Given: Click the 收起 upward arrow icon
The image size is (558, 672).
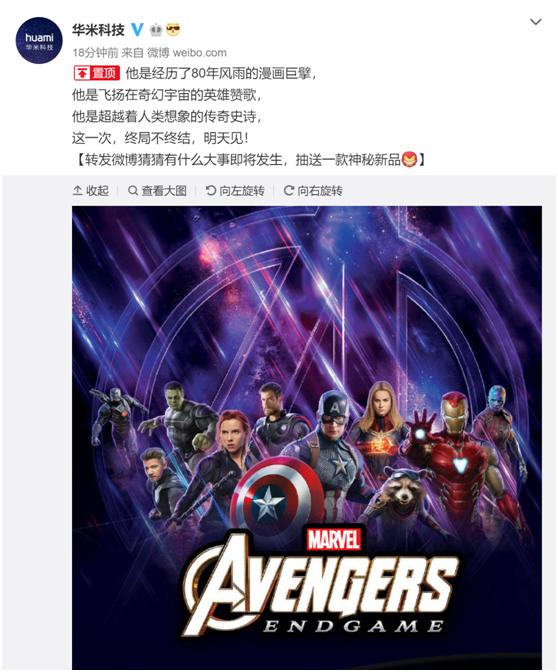Looking at the screenshot, I should (78, 190).
